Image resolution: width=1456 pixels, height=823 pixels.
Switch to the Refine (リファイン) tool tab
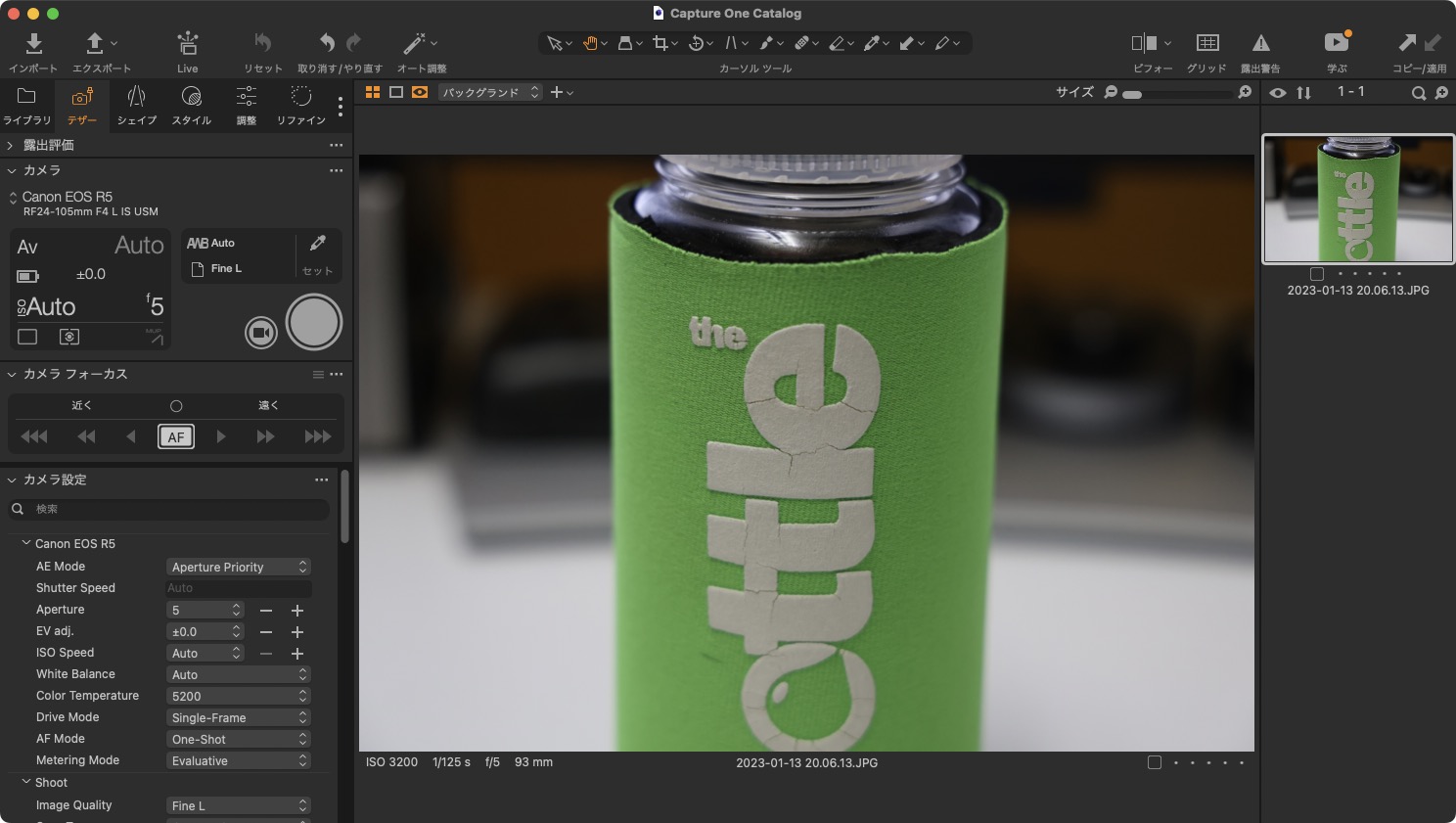point(301,105)
